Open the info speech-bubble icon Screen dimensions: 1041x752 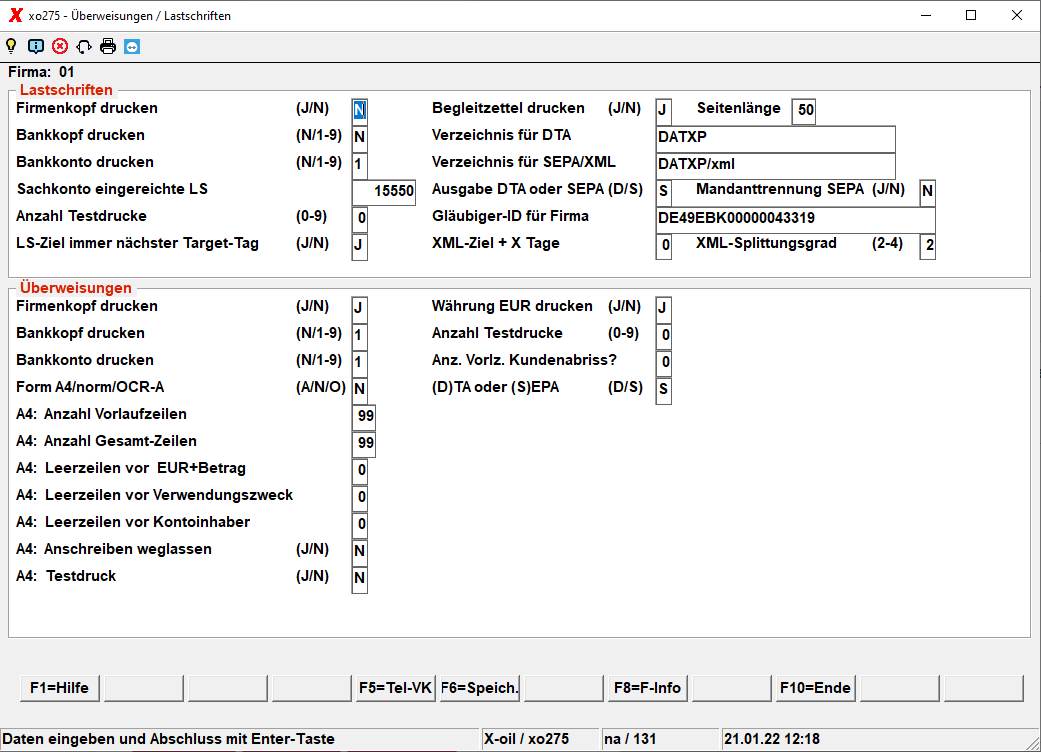(x=36, y=46)
